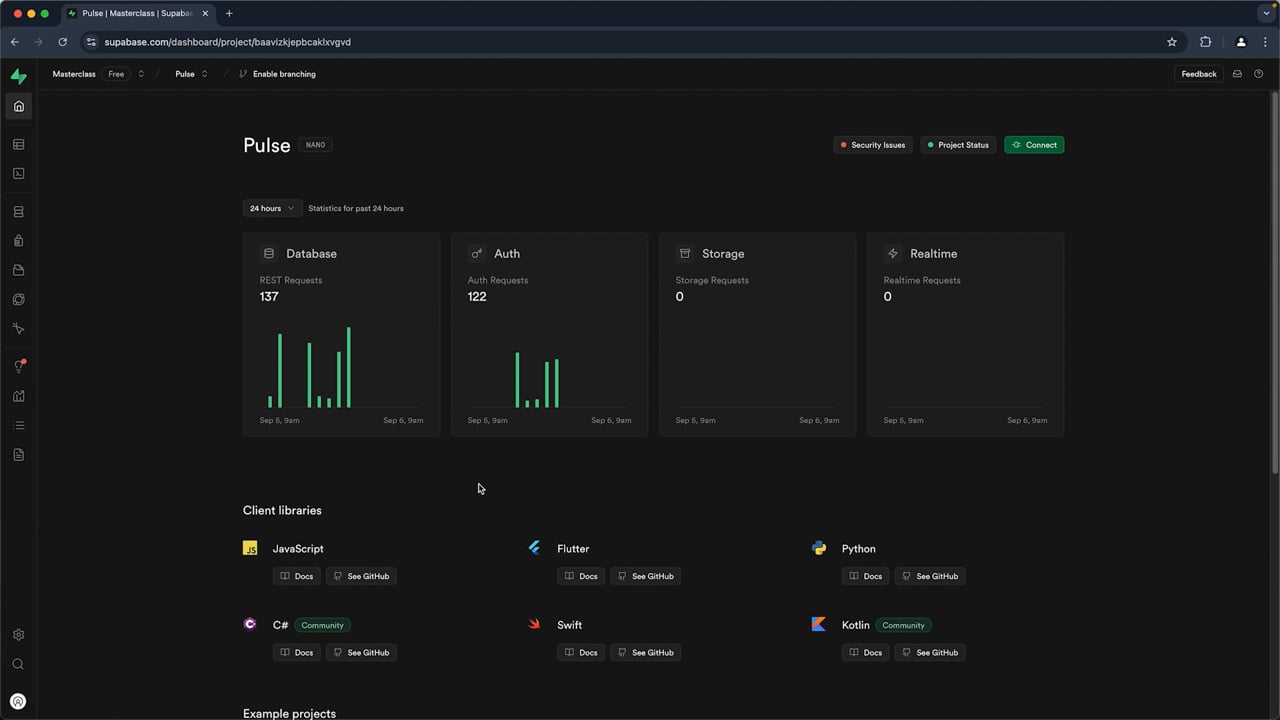This screenshot has height=720, width=1280.
Task: Click the page vertical scrollbar
Action: click(x=1274, y=282)
